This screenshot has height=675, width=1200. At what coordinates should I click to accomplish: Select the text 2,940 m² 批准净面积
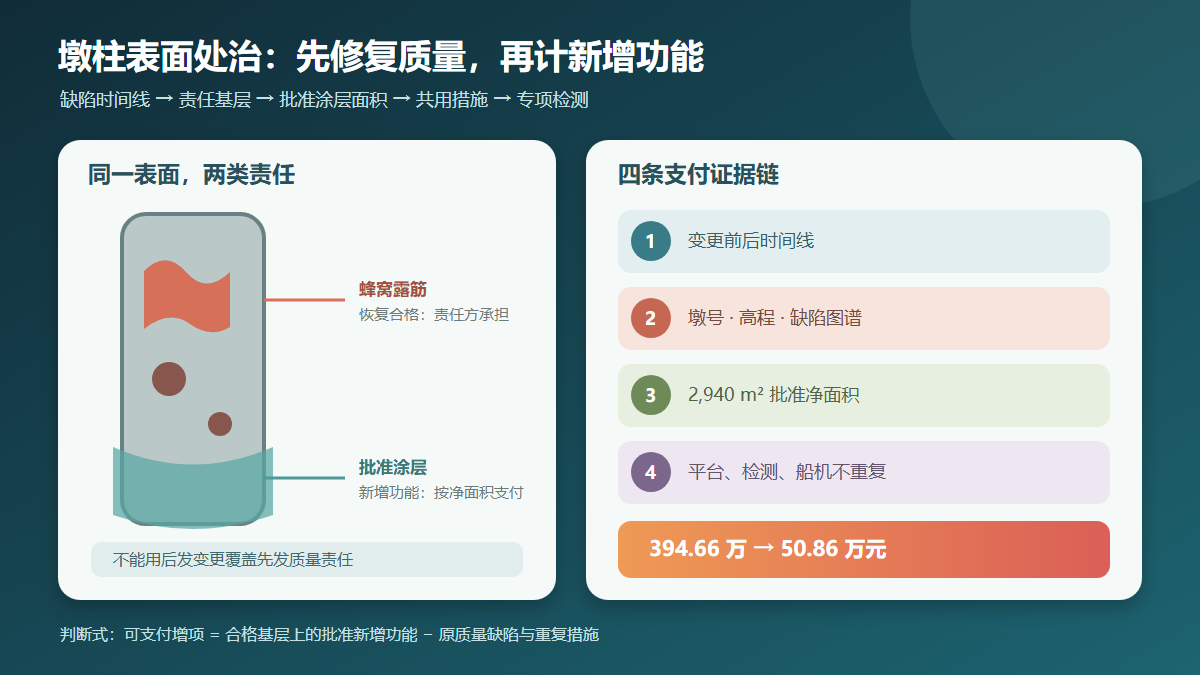pyautogui.click(x=773, y=395)
